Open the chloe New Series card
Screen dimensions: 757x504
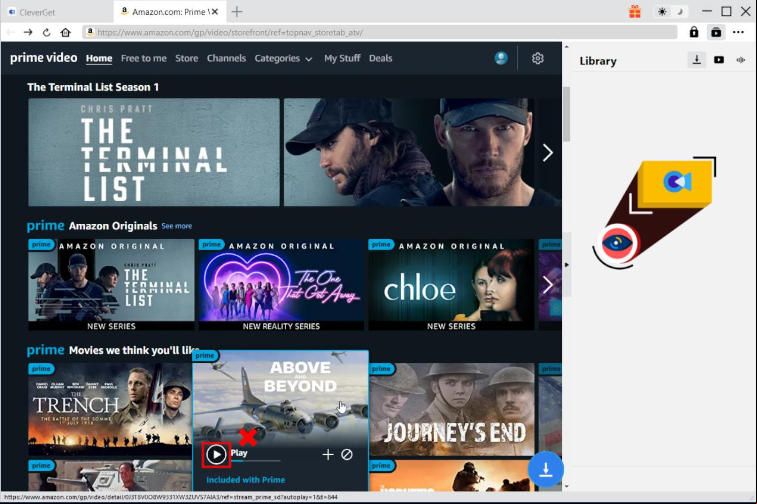pos(451,285)
